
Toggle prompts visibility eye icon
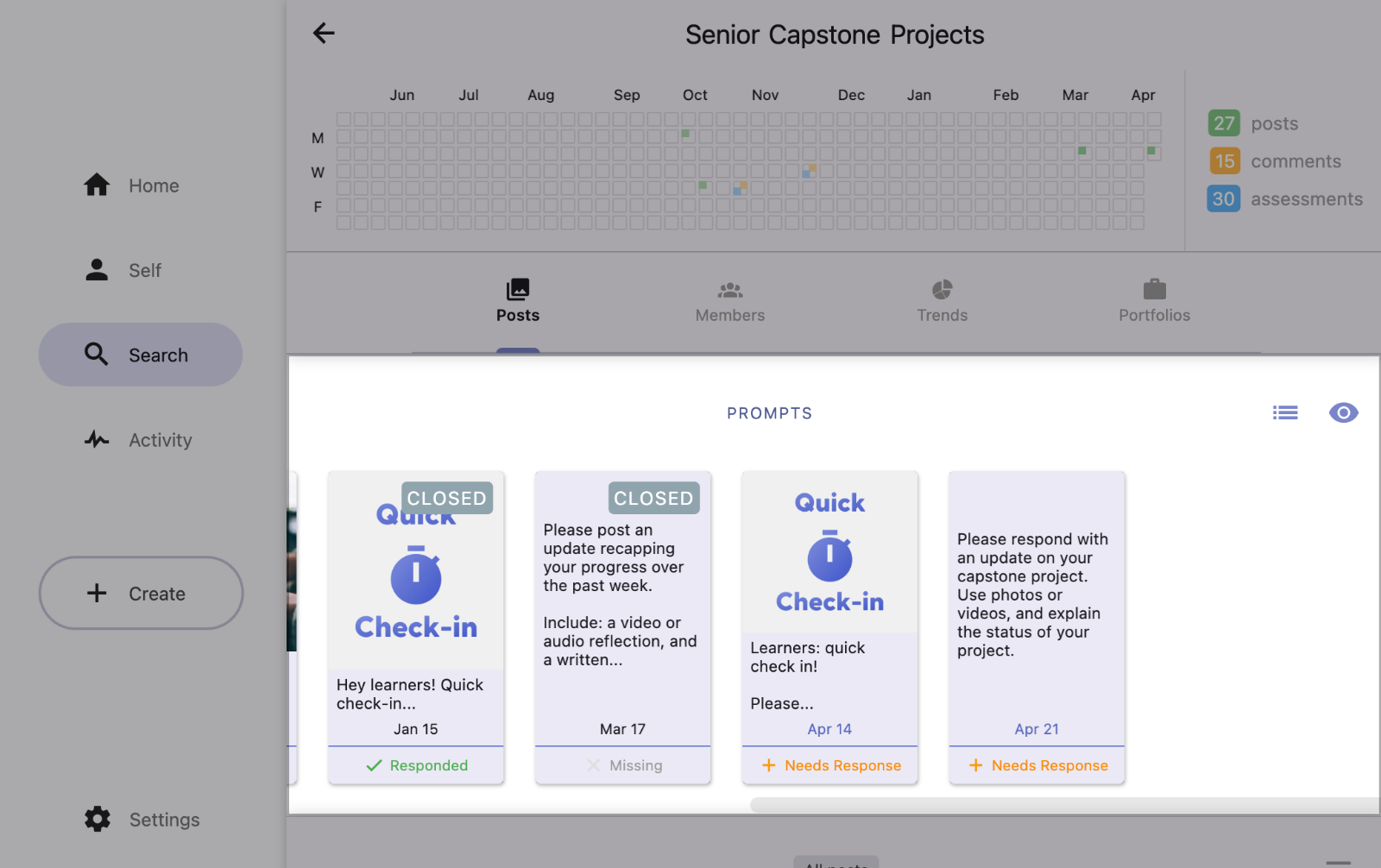[1343, 413]
